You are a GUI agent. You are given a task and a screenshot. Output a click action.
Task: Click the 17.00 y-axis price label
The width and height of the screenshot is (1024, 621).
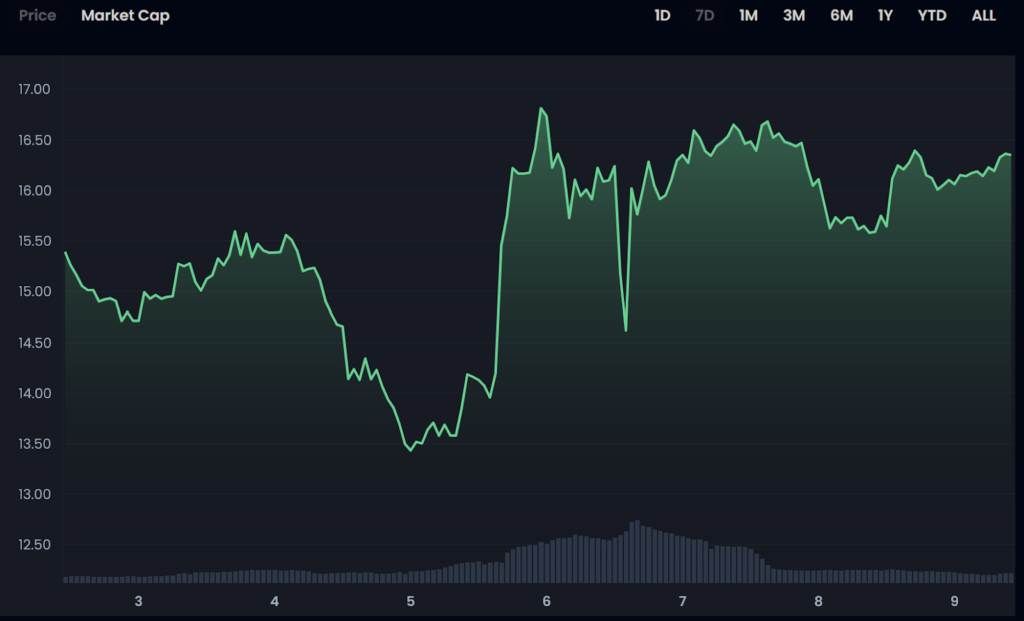point(34,90)
